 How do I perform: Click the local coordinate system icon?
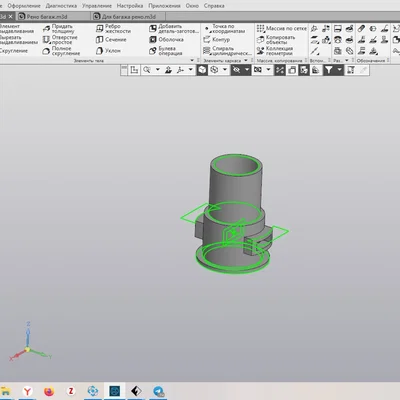180,70
